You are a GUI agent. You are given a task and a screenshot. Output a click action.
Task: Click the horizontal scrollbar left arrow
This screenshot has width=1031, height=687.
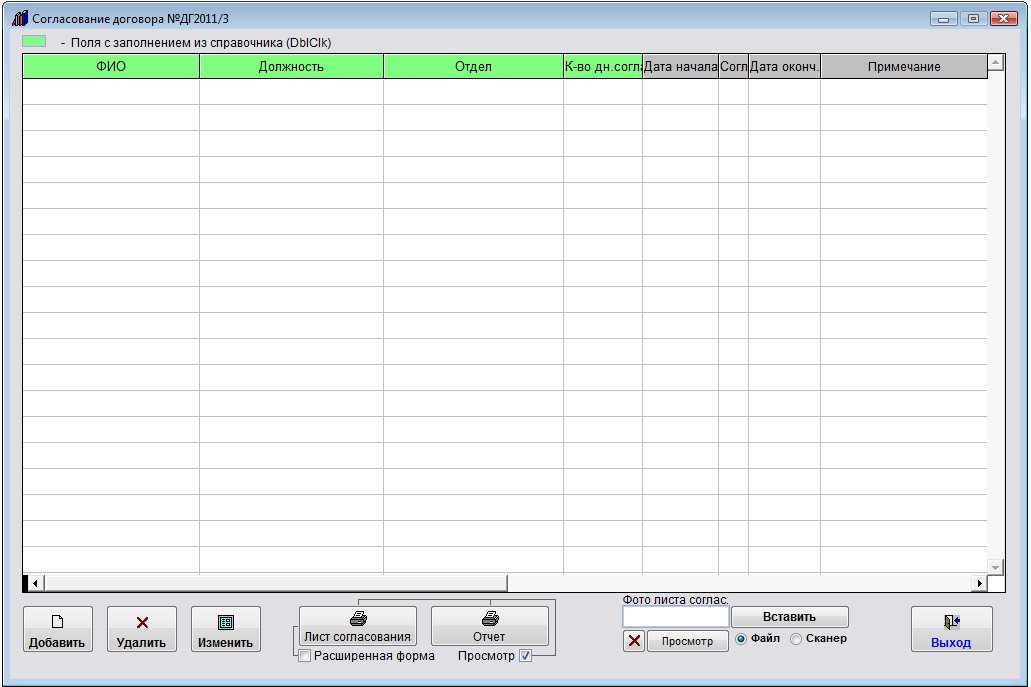point(35,583)
